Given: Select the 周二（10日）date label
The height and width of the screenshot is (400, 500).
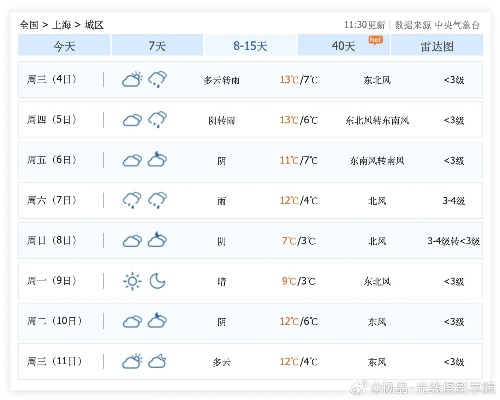Looking at the screenshot, I should pos(54,321).
